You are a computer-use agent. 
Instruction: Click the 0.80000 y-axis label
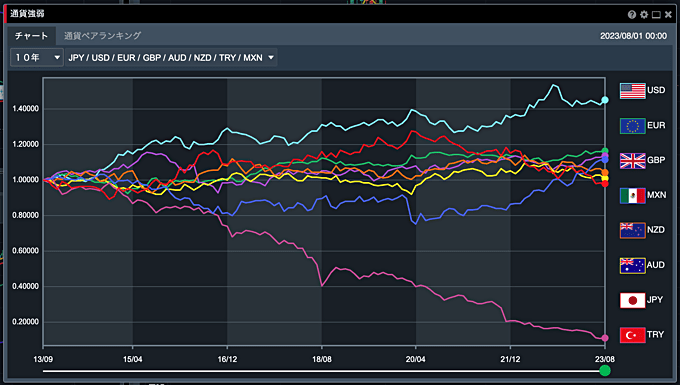point(26,215)
